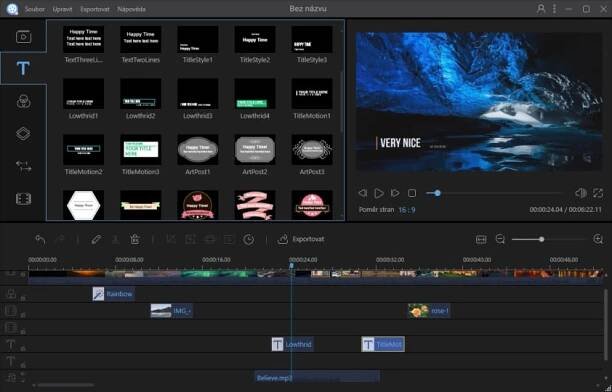Click the Redo arrow in toolbar
612x392 pixels.
point(59,239)
